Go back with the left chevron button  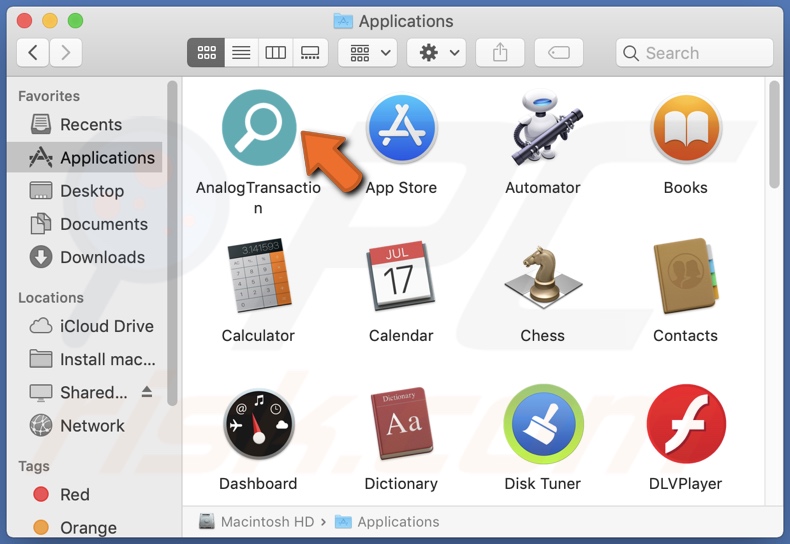[33, 52]
